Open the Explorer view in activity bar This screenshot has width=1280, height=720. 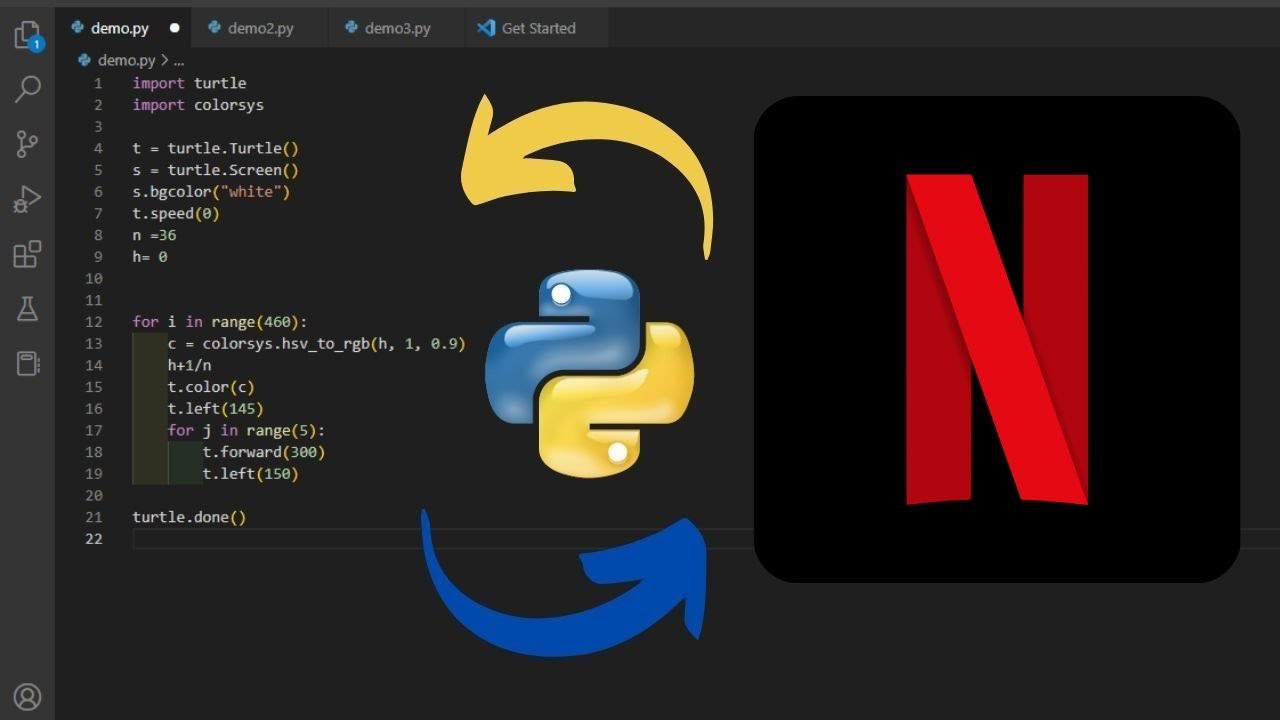(28, 37)
